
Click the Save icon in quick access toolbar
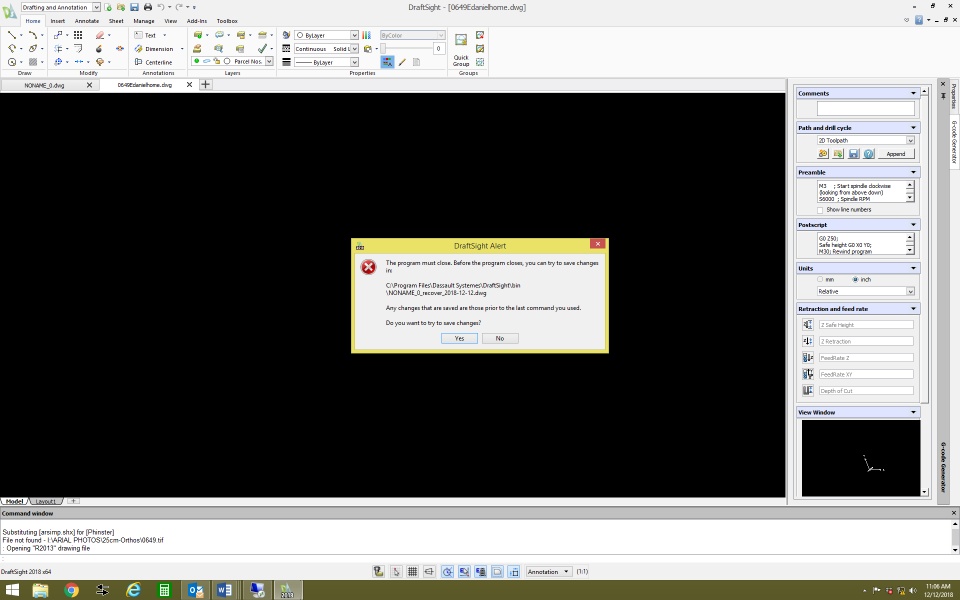point(134,7)
